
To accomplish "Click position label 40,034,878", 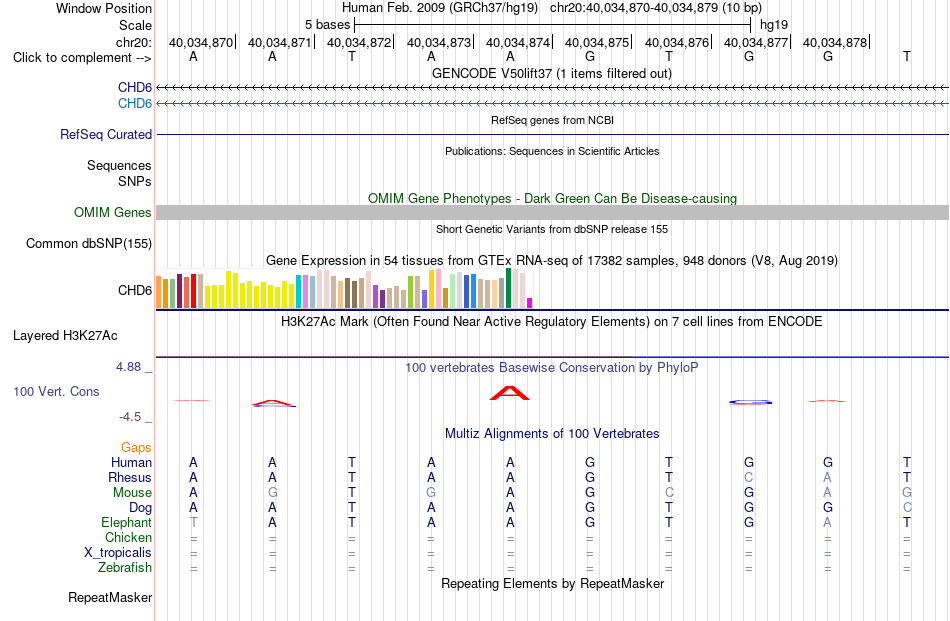I will point(835,42).
